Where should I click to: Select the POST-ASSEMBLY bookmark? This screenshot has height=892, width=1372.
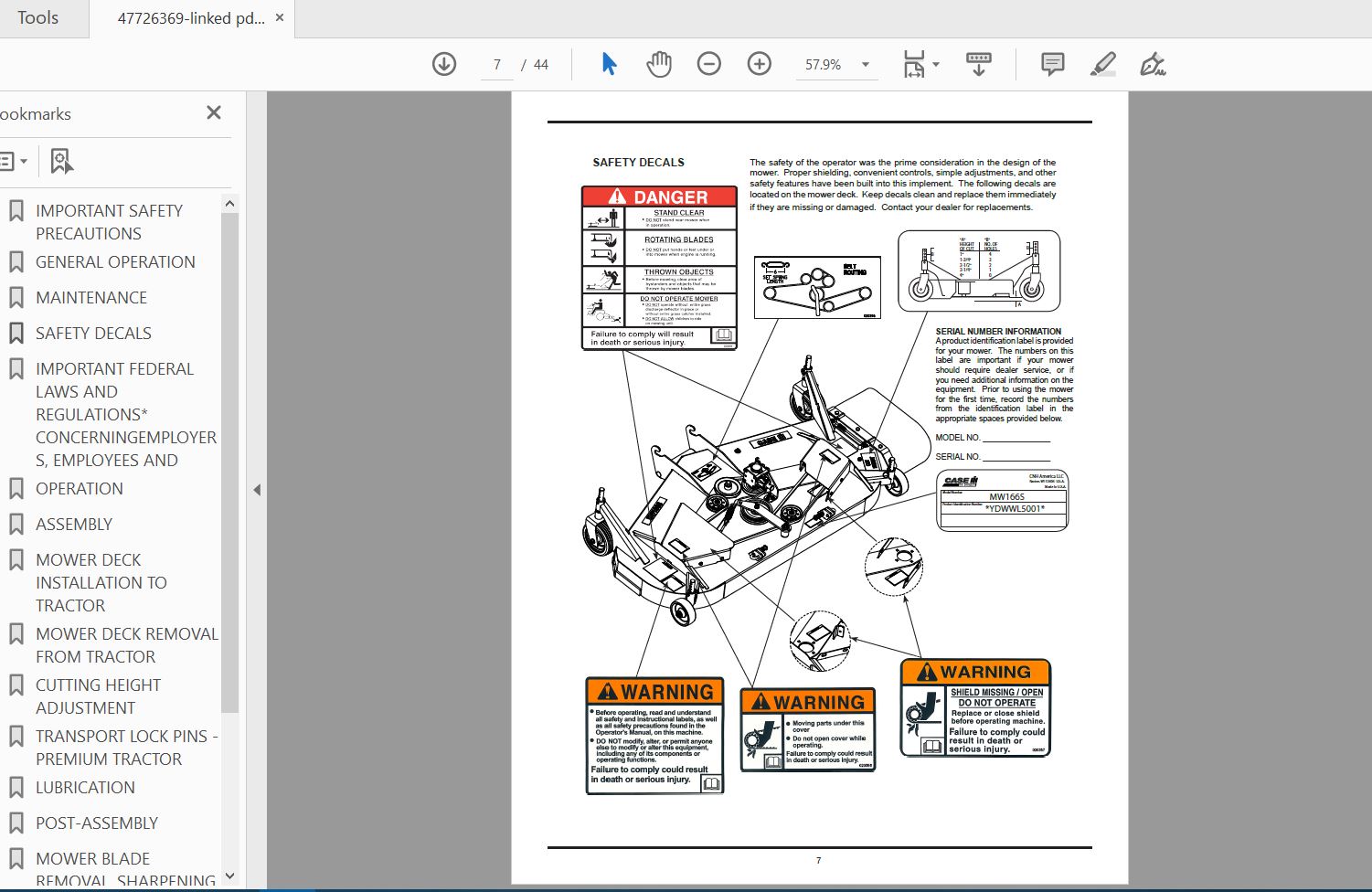point(97,823)
